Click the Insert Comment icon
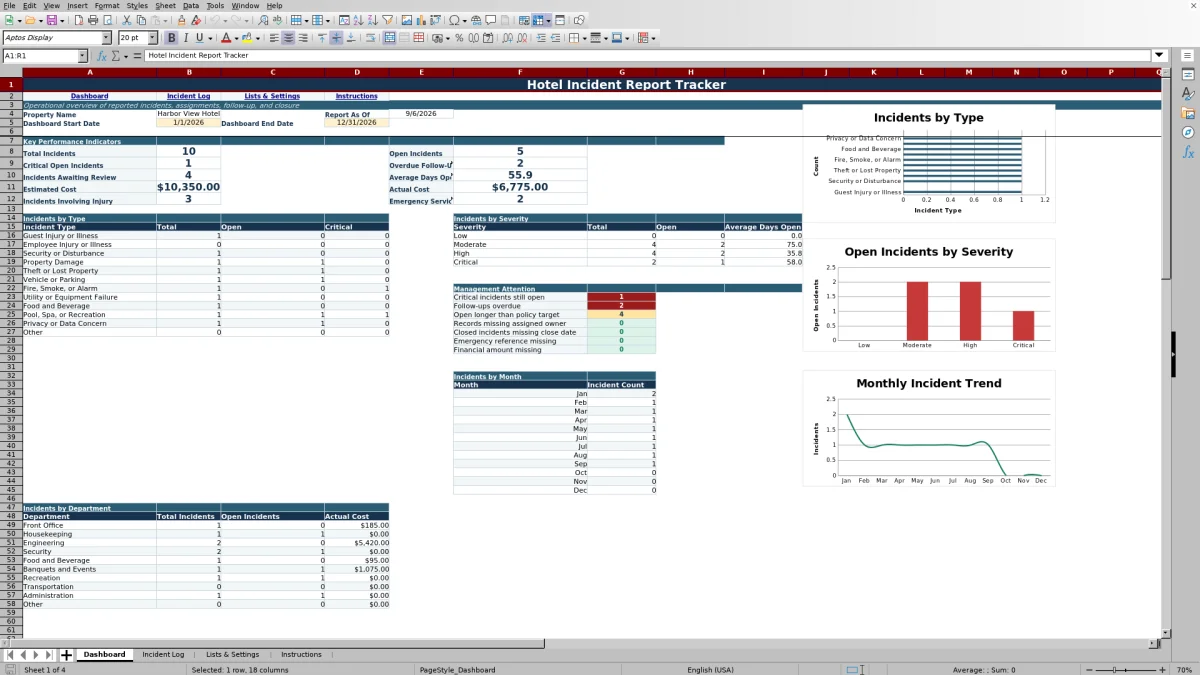The width and height of the screenshot is (1200, 675). [491, 20]
